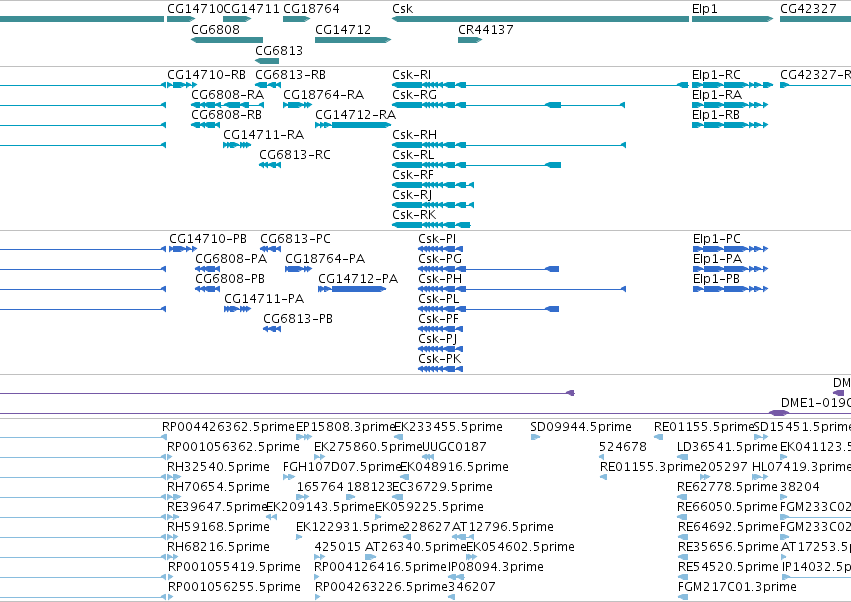Select EST EK054602.5prime
The width and height of the screenshot is (851, 602).
520,547
